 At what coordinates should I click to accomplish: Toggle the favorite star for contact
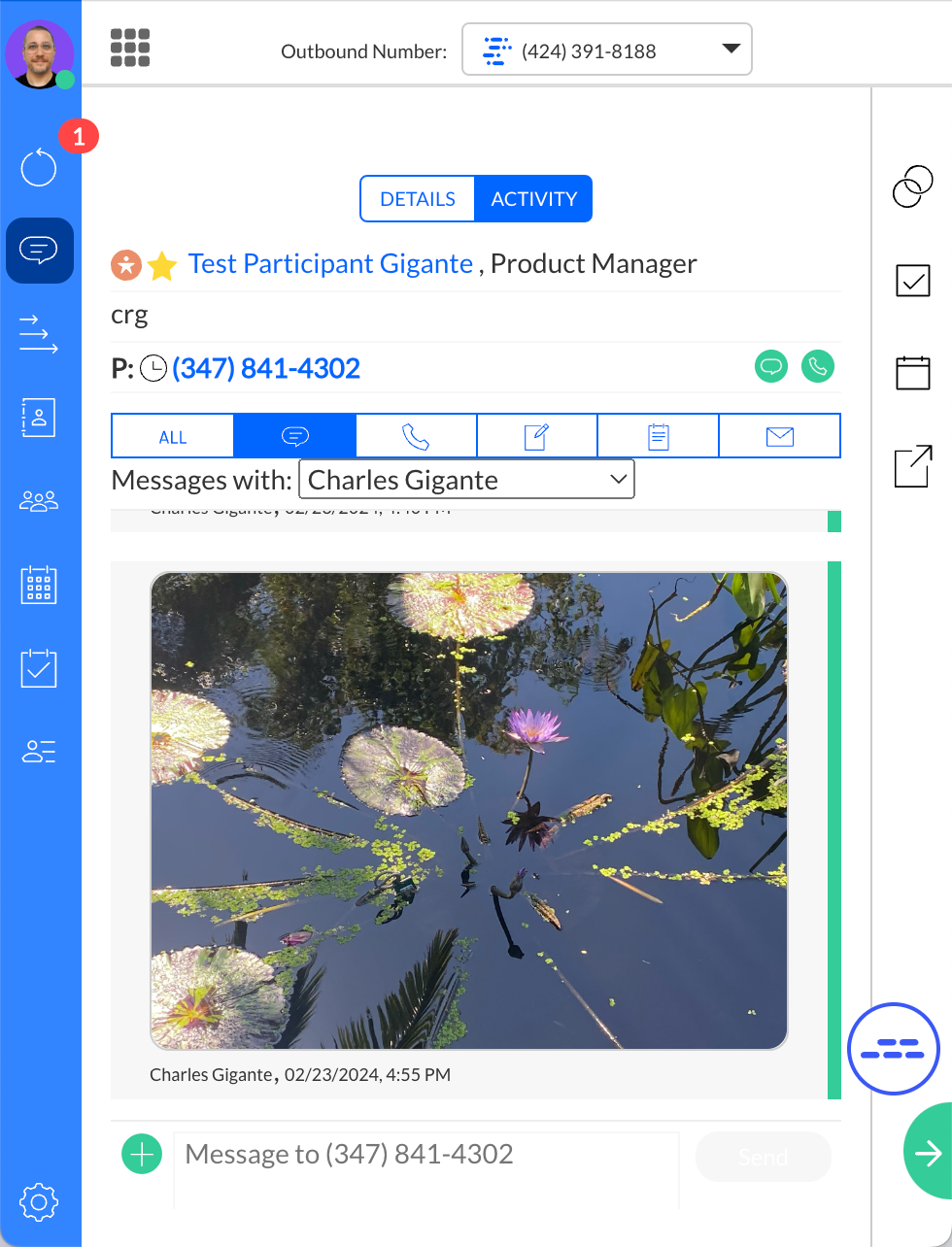click(x=162, y=265)
